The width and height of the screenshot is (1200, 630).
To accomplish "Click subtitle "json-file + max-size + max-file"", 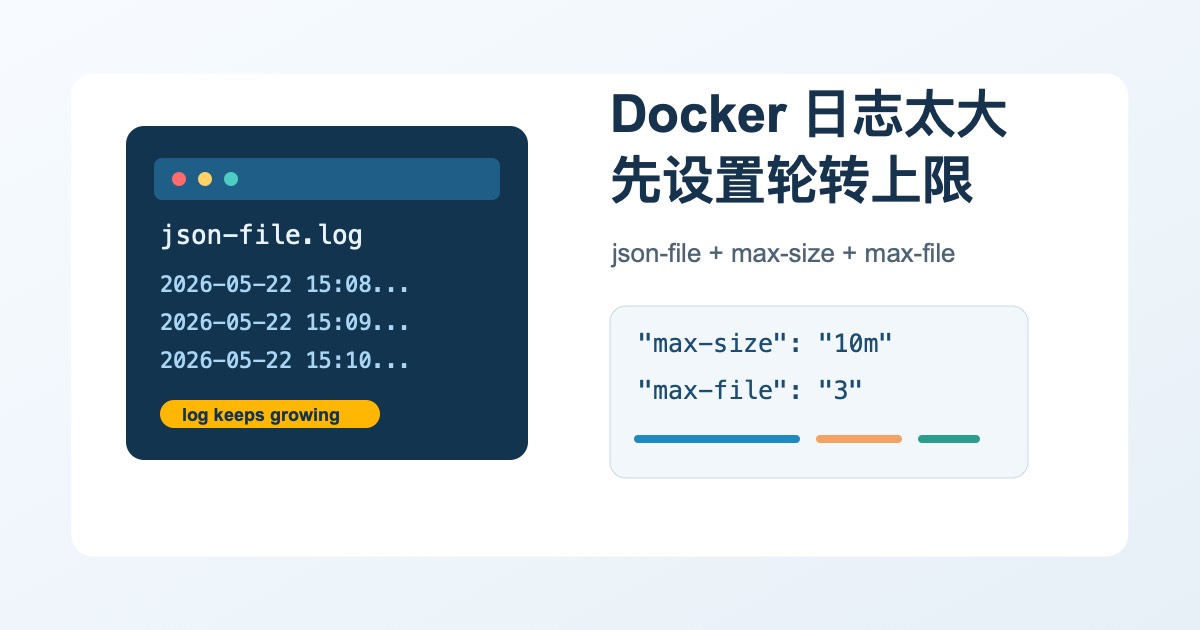I will (x=783, y=254).
